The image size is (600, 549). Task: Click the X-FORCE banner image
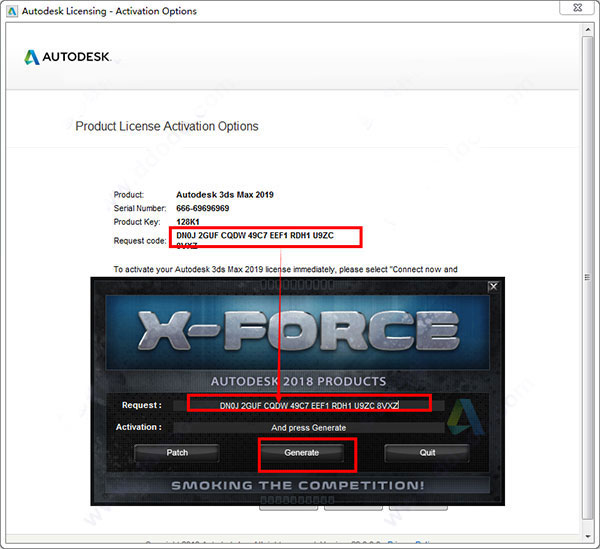click(298, 332)
